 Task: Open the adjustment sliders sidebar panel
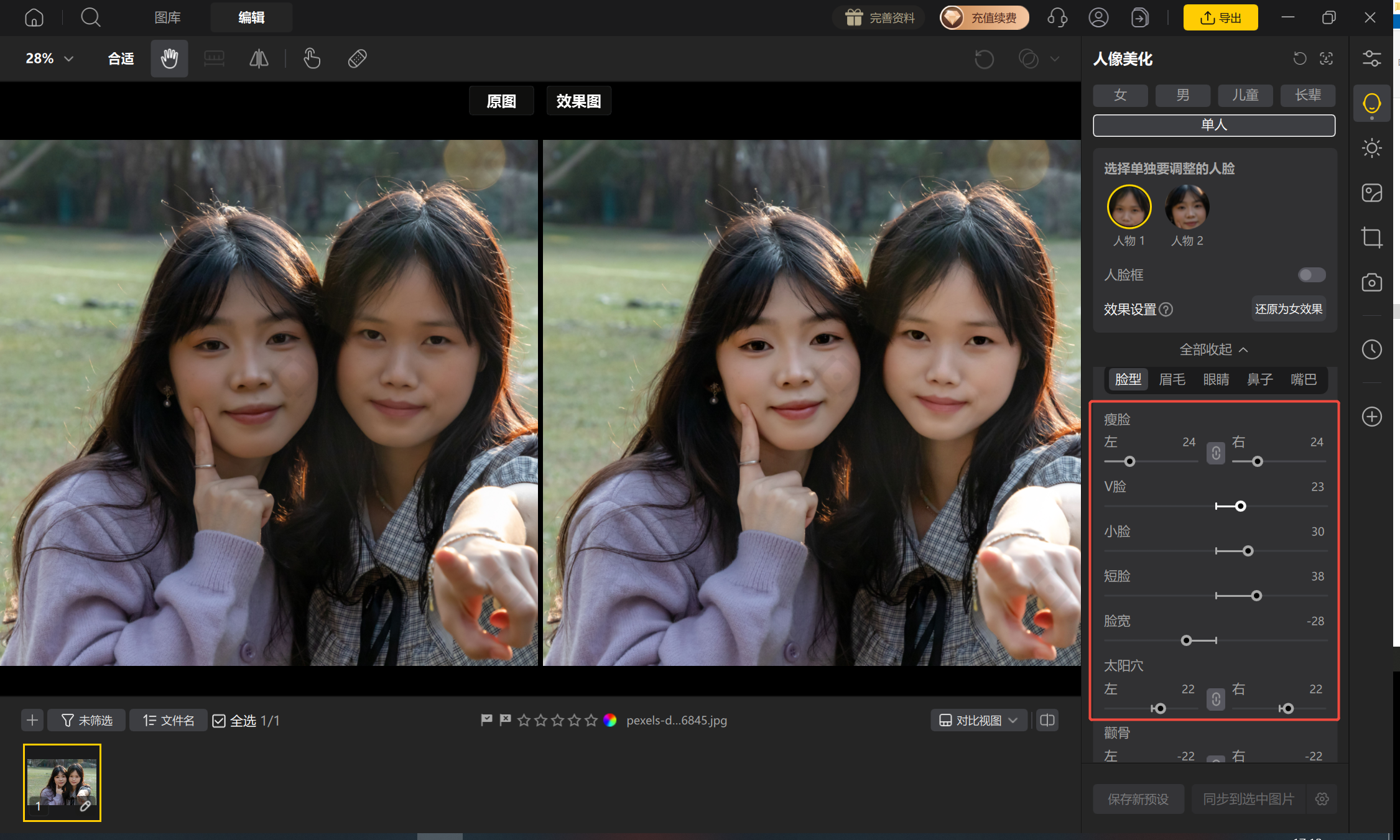click(1371, 58)
